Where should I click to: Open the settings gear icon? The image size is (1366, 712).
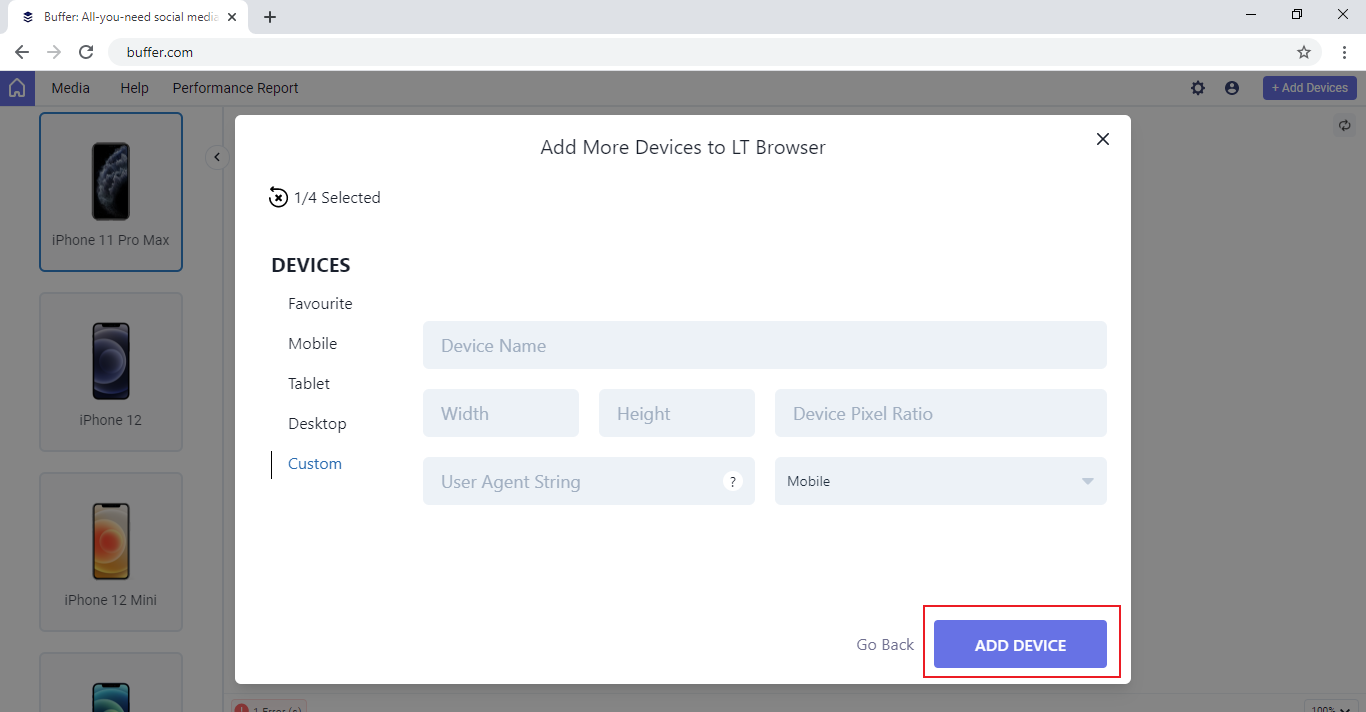click(x=1198, y=88)
